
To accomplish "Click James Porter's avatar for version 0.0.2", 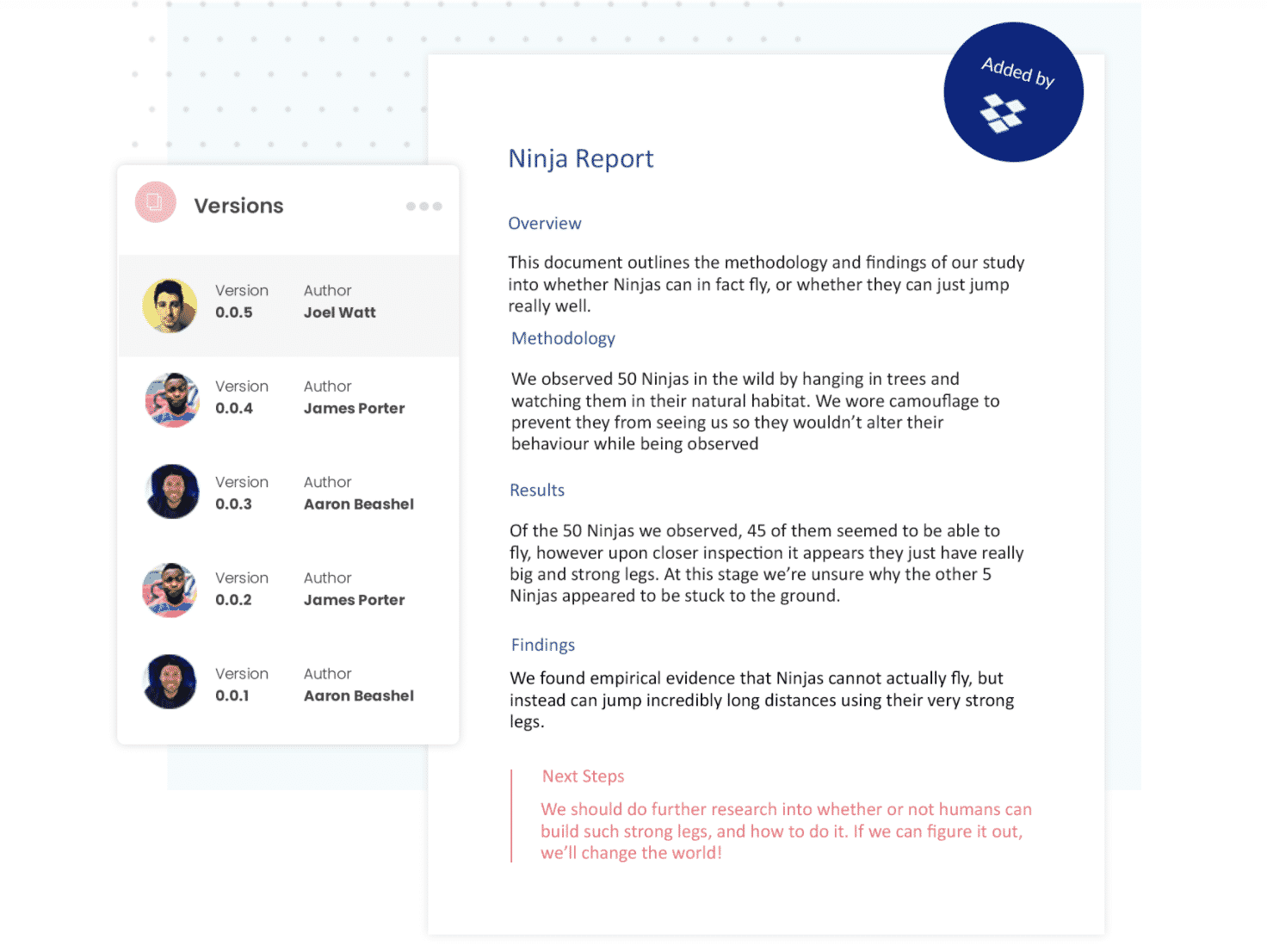I will tap(170, 590).
